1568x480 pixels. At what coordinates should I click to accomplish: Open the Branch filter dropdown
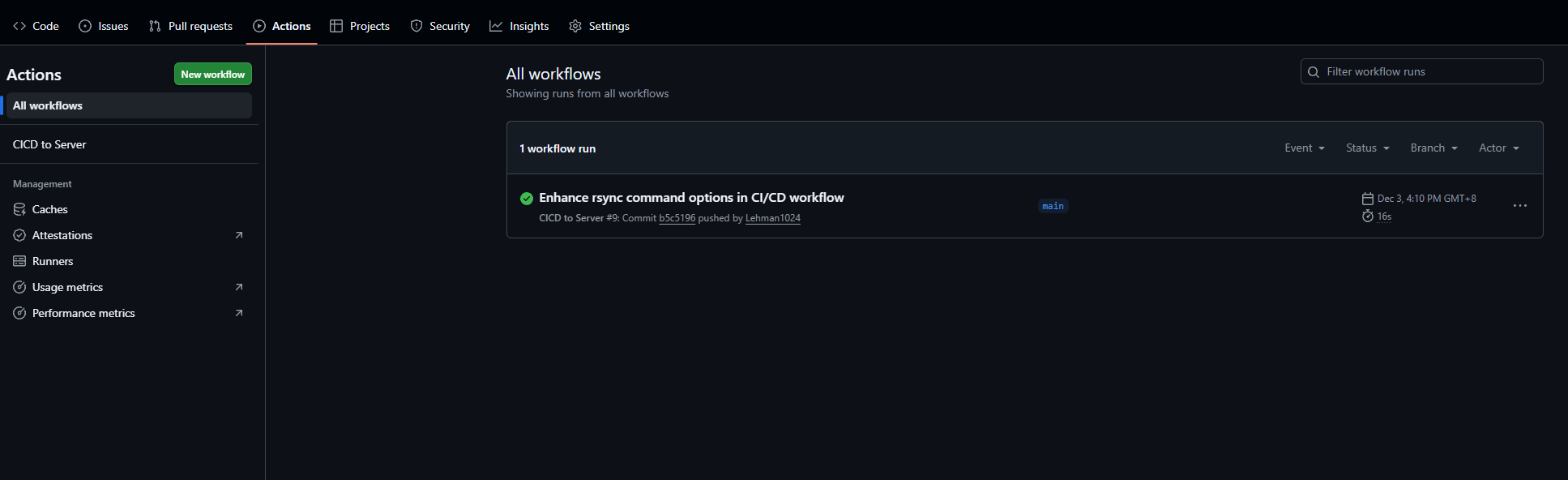click(1433, 148)
